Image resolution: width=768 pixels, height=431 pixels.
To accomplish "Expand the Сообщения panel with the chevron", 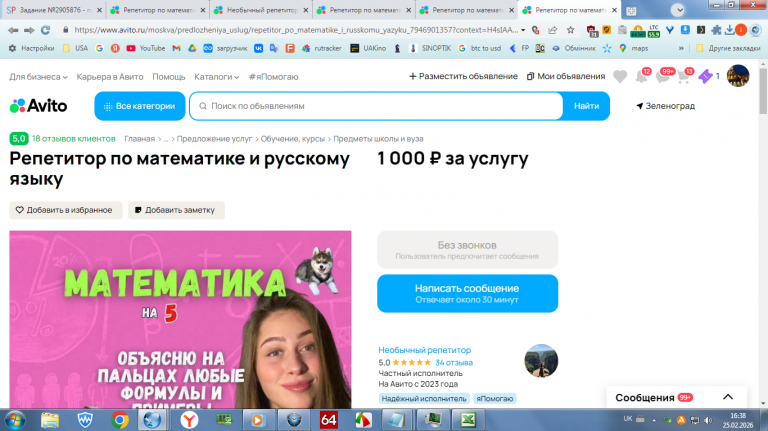I will [728, 397].
